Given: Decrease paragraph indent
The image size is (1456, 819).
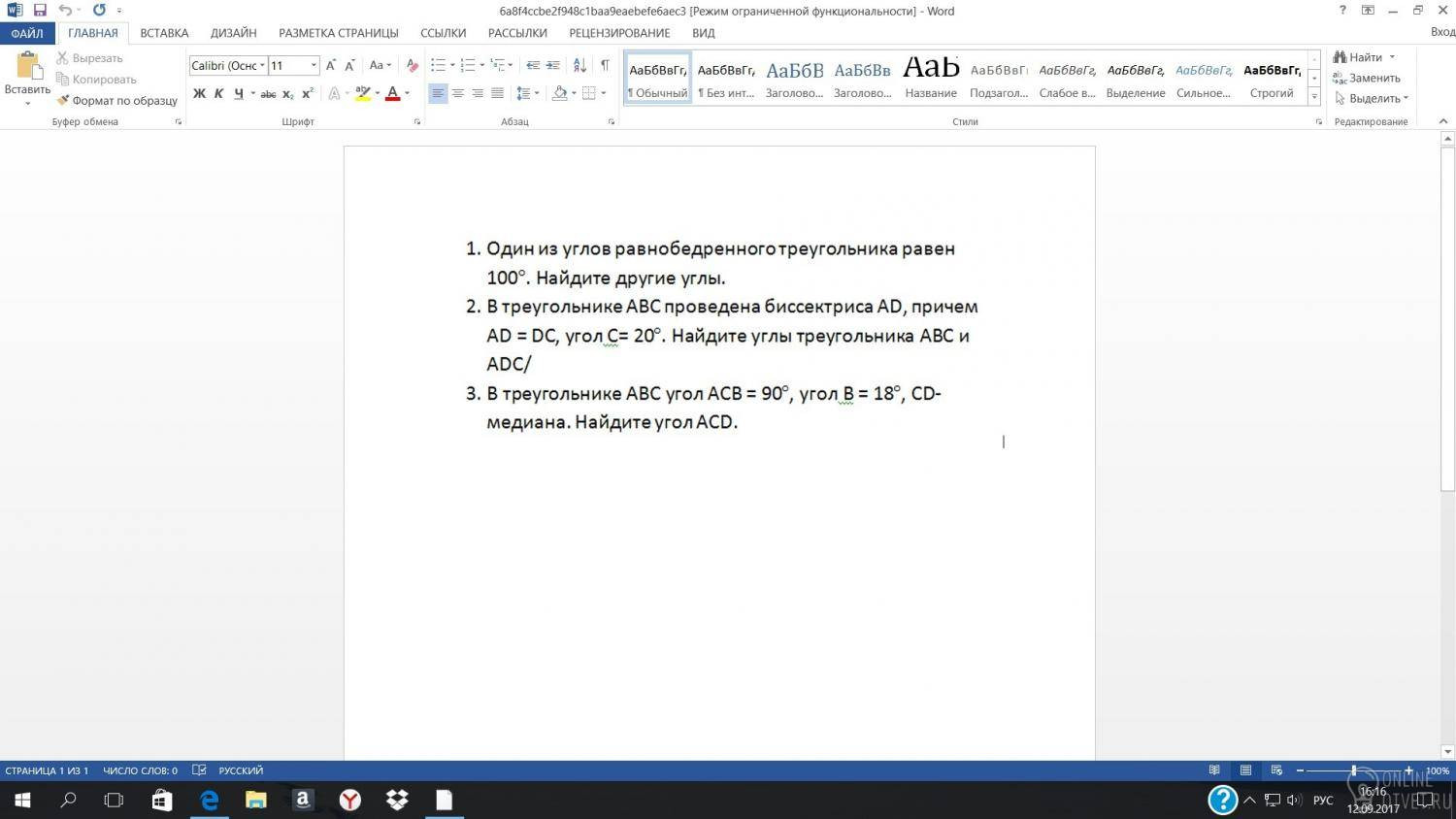Looking at the screenshot, I should 533,65.
